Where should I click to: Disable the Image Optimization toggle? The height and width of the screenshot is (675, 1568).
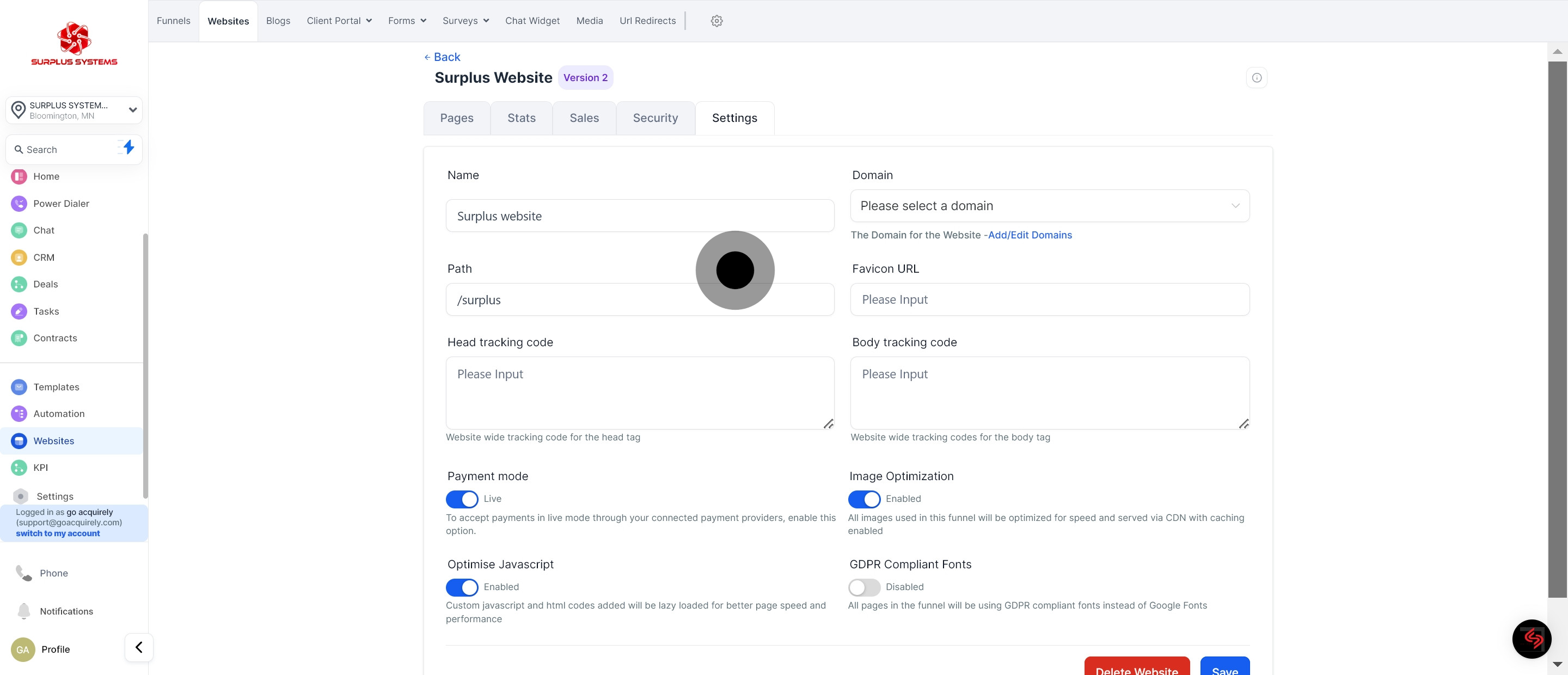[863, 499]
